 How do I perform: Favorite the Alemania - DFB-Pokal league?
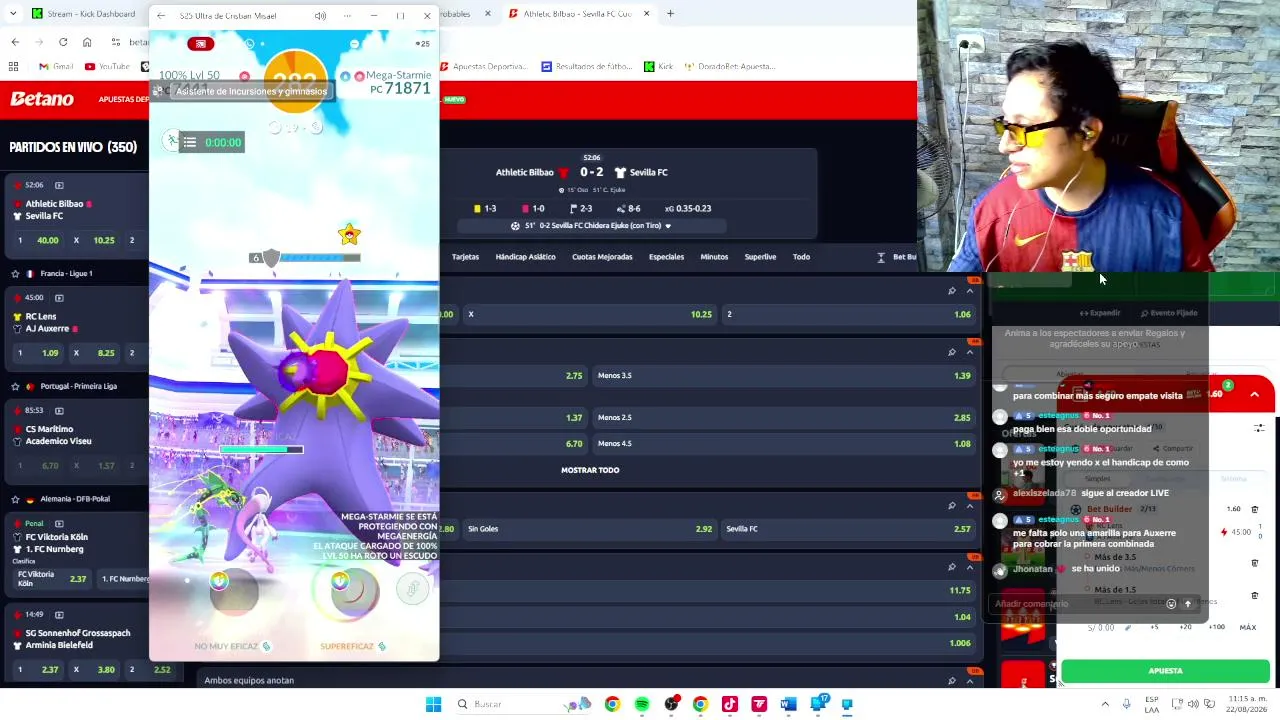[15, 499]
